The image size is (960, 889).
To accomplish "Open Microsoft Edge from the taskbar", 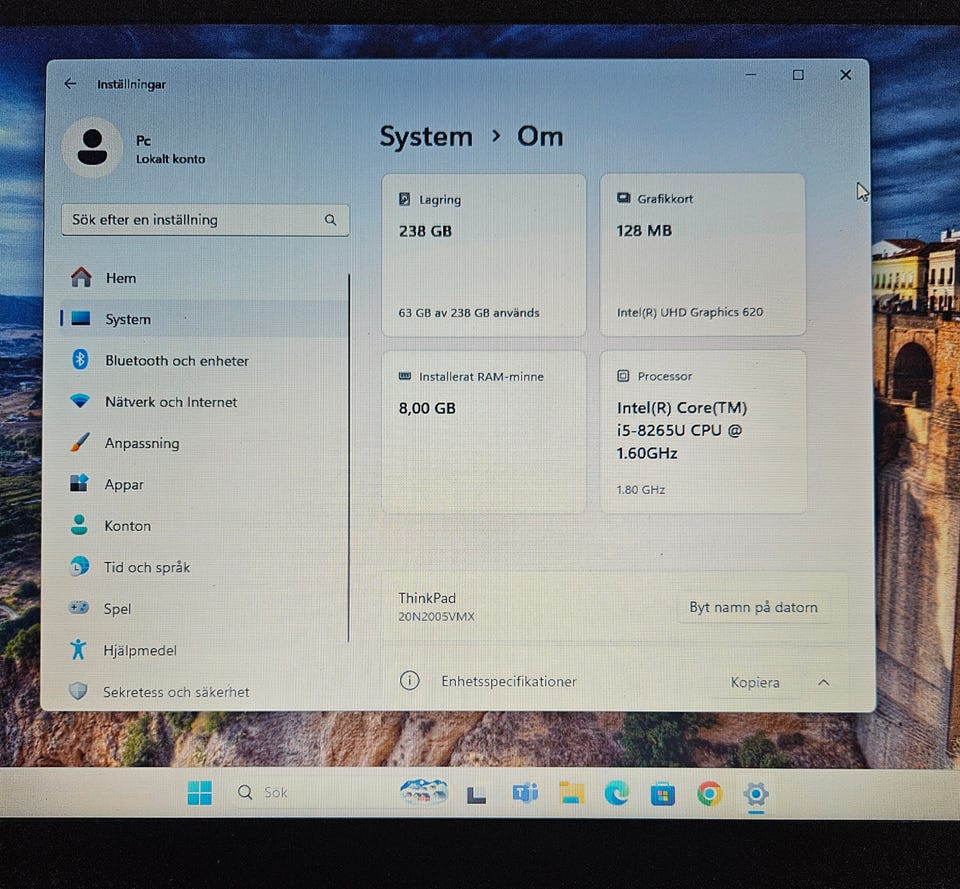I will [617, 794].
